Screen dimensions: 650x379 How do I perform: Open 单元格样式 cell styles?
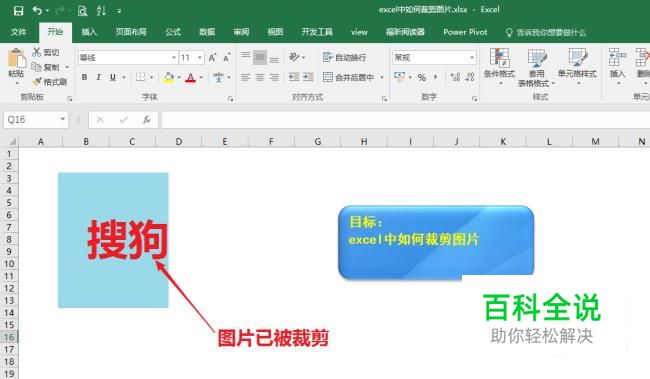pos(577,66)
